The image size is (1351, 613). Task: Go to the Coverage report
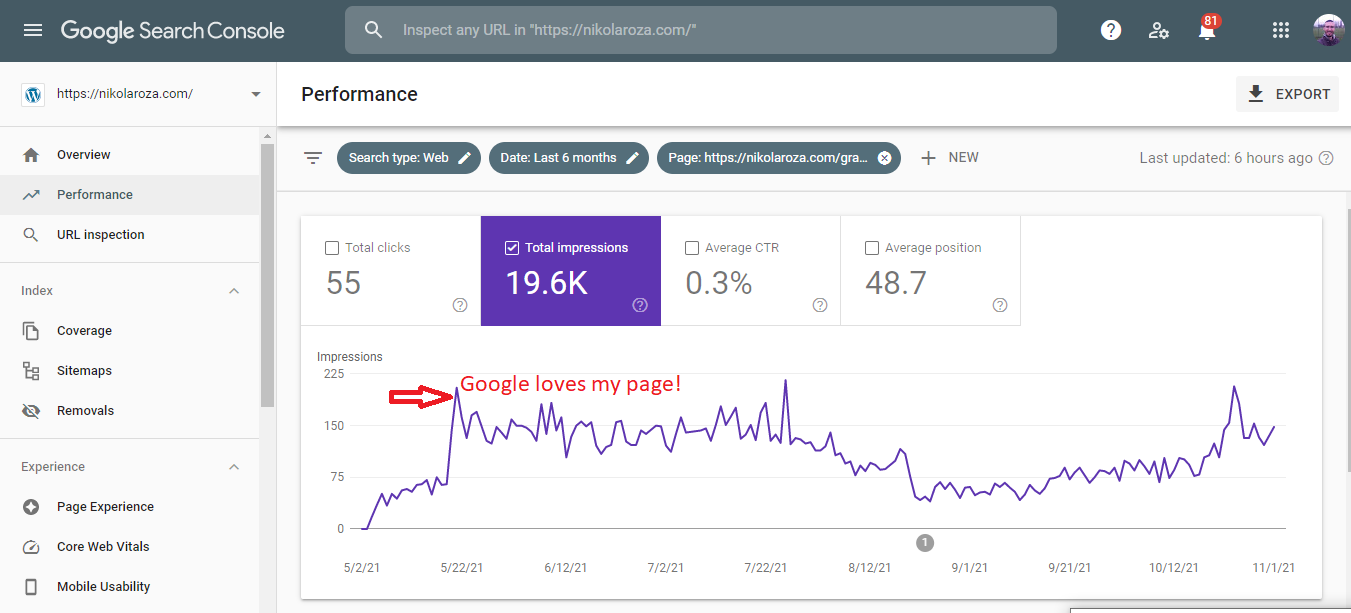(130, 331)
